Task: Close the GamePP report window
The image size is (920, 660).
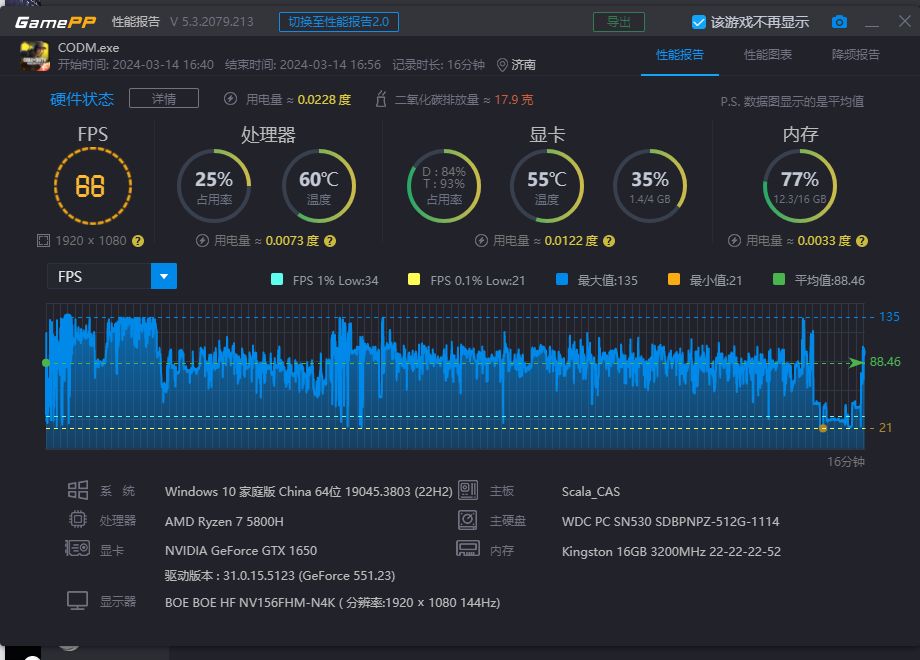Action: coord(904,21)
